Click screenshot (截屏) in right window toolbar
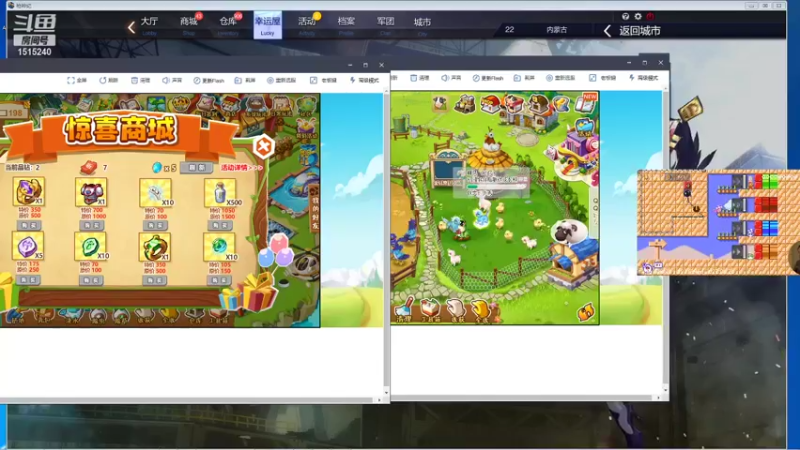800x450 pixels. pos(524,78)
